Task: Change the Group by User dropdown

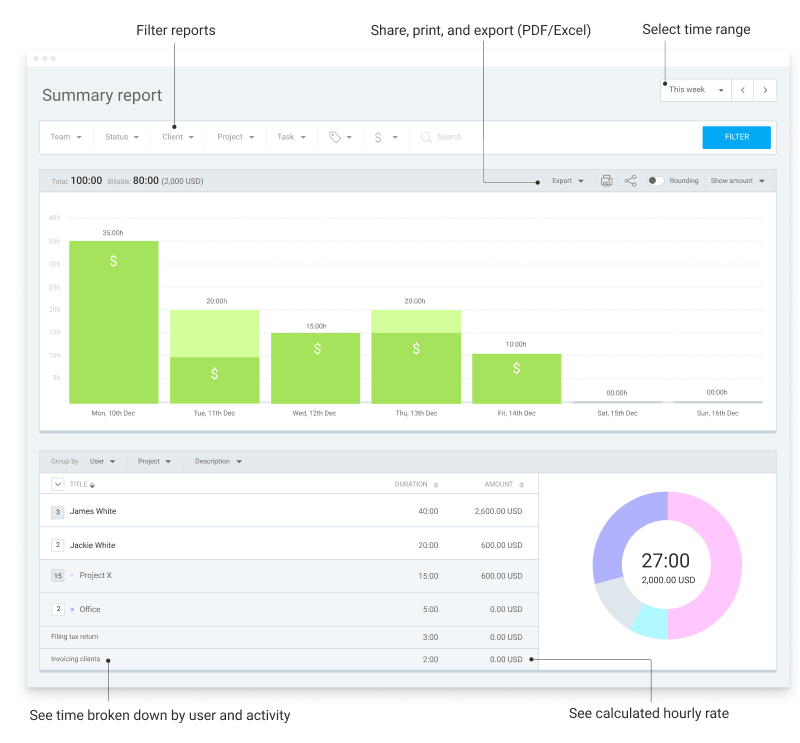Action: (102, 461)
